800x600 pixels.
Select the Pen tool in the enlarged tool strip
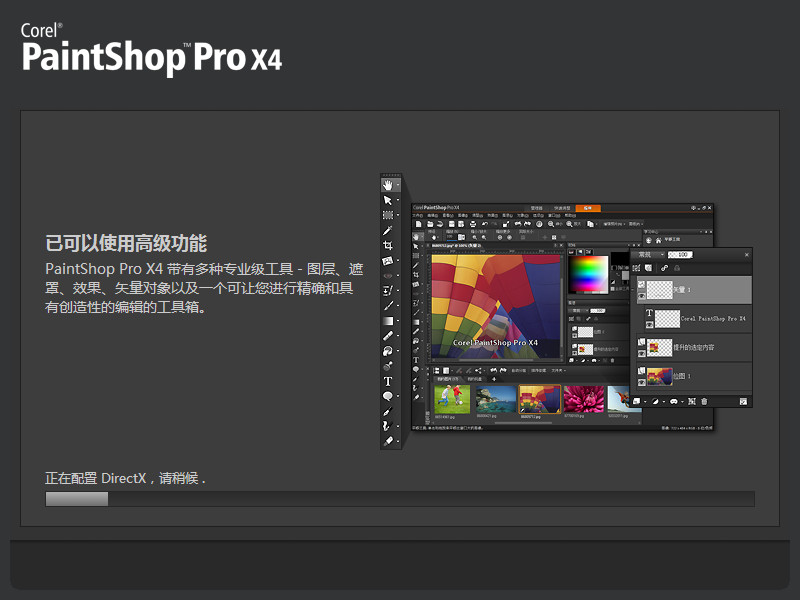pos(388,411)
